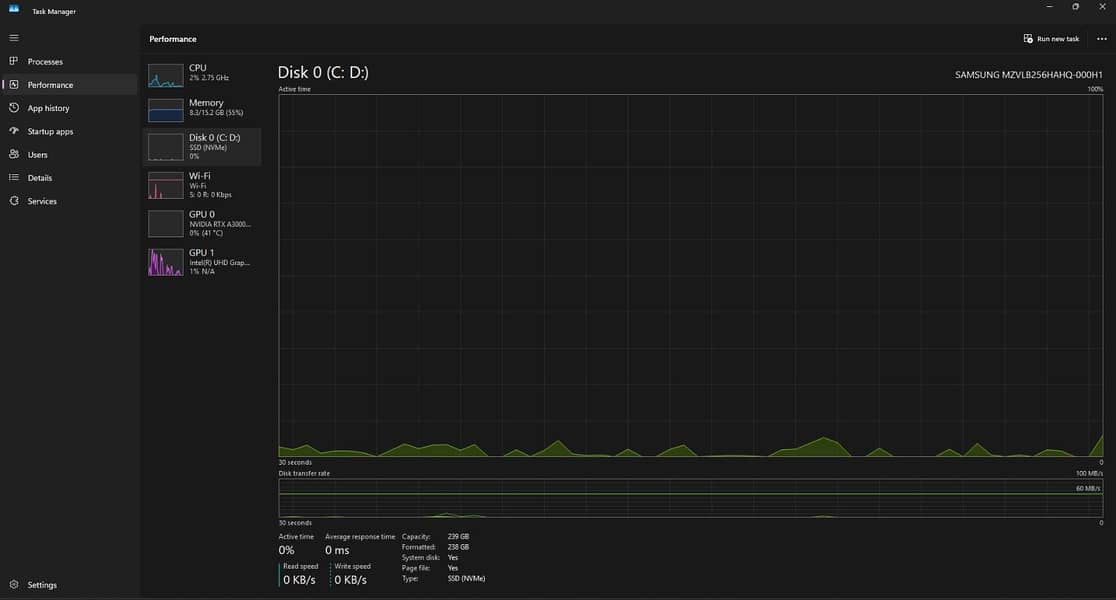Click the Users people icon

(x=14, y=154)
